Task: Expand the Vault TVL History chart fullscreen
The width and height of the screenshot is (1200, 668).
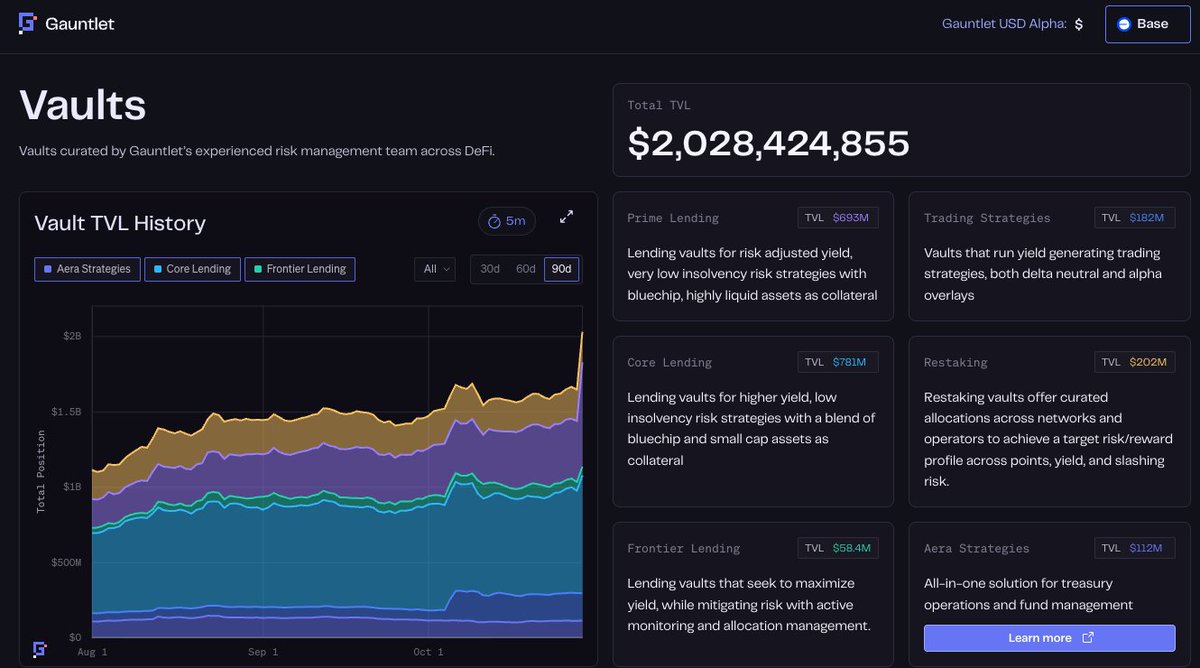Action: pyautogui.click(x=566, y=216)
